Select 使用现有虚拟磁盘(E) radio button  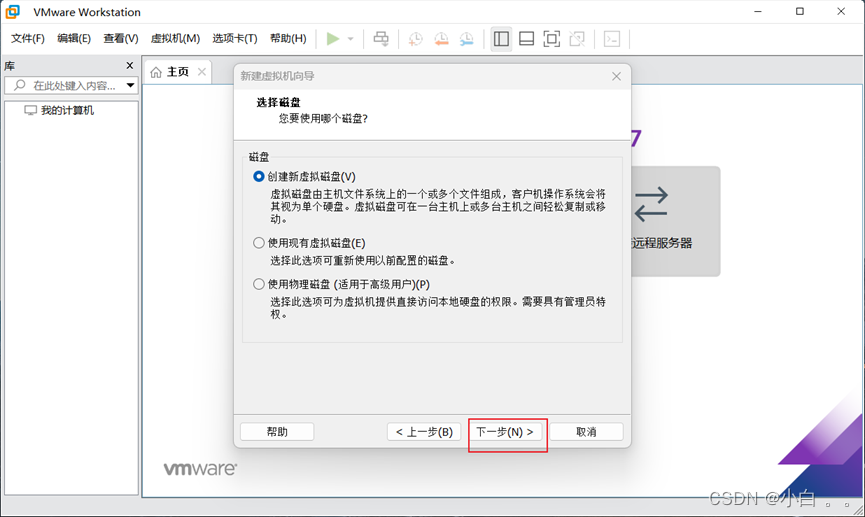(258, 243)
